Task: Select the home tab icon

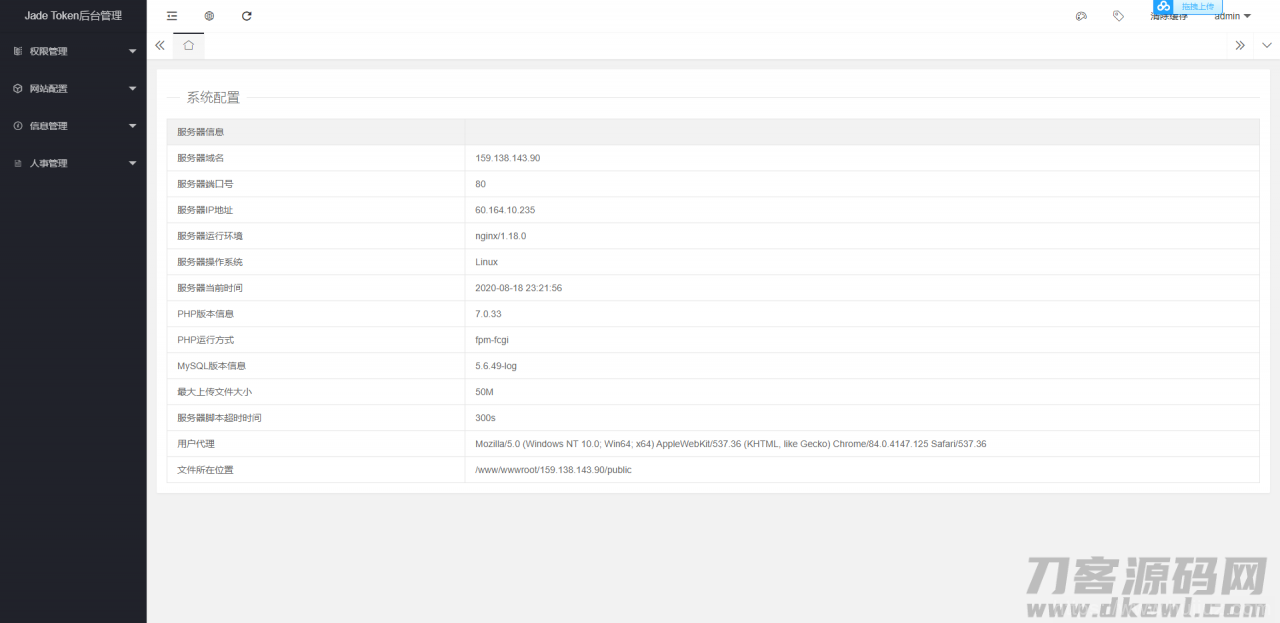Action: pyautogui.click(x=189, y=45)
